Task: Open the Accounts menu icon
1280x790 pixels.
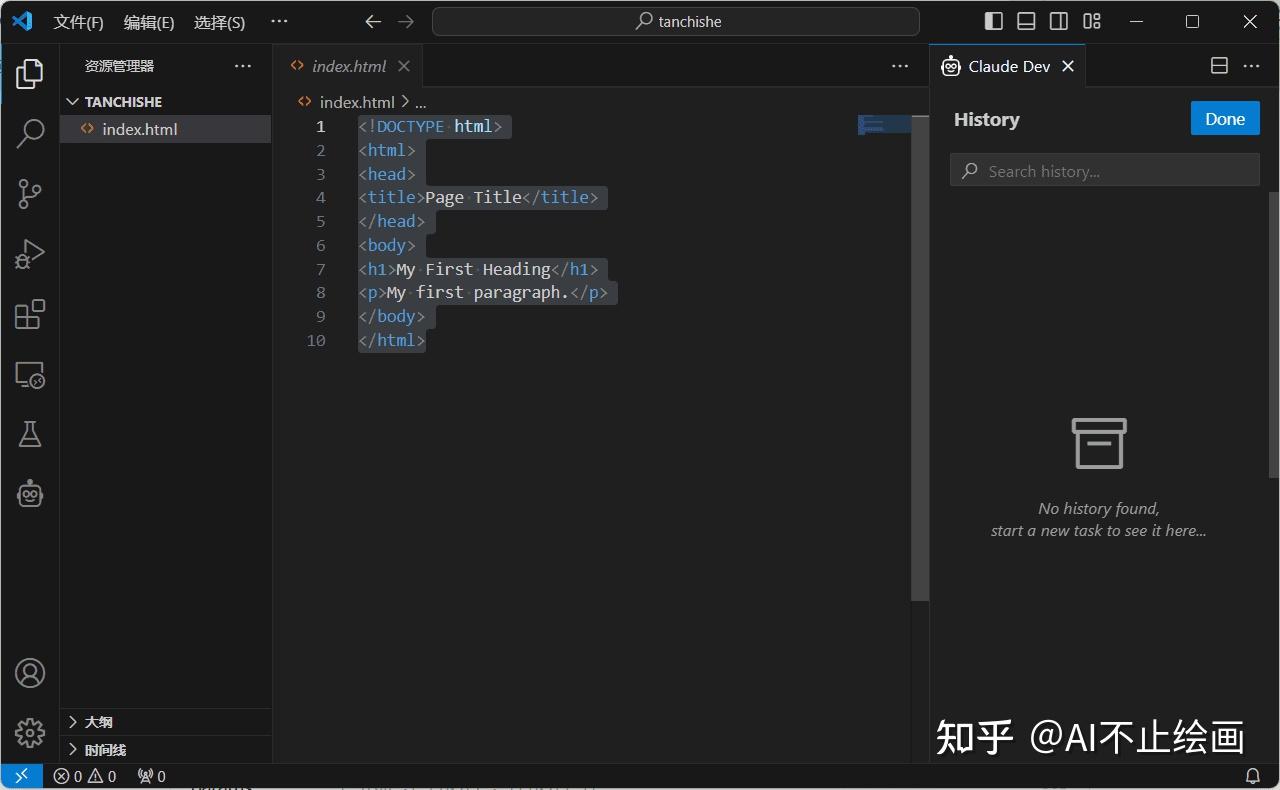Action: click(30, 673)
